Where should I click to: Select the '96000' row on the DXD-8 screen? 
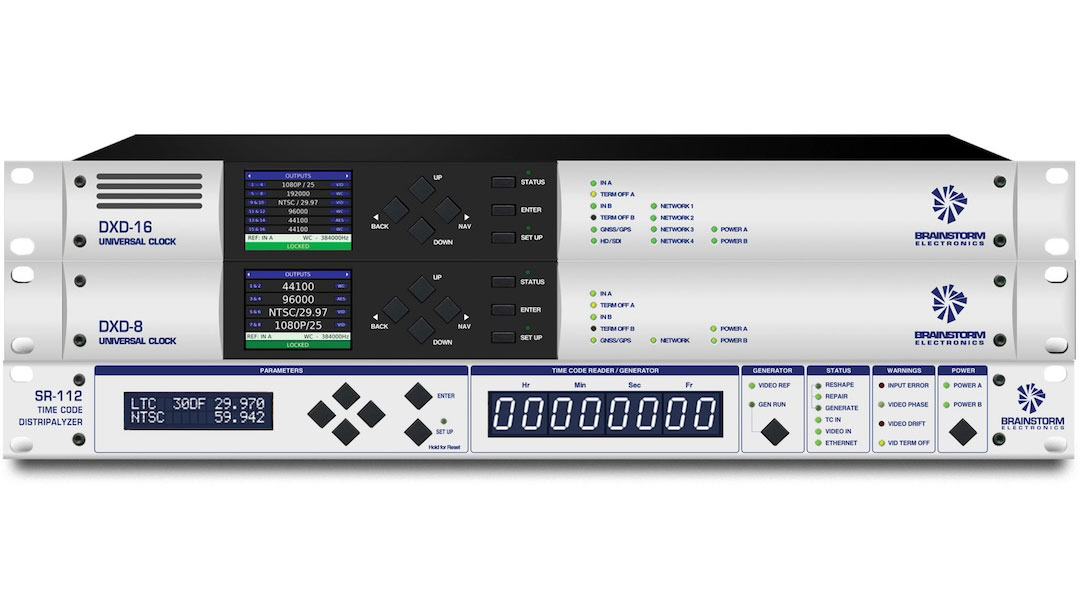tap(298, 300)
